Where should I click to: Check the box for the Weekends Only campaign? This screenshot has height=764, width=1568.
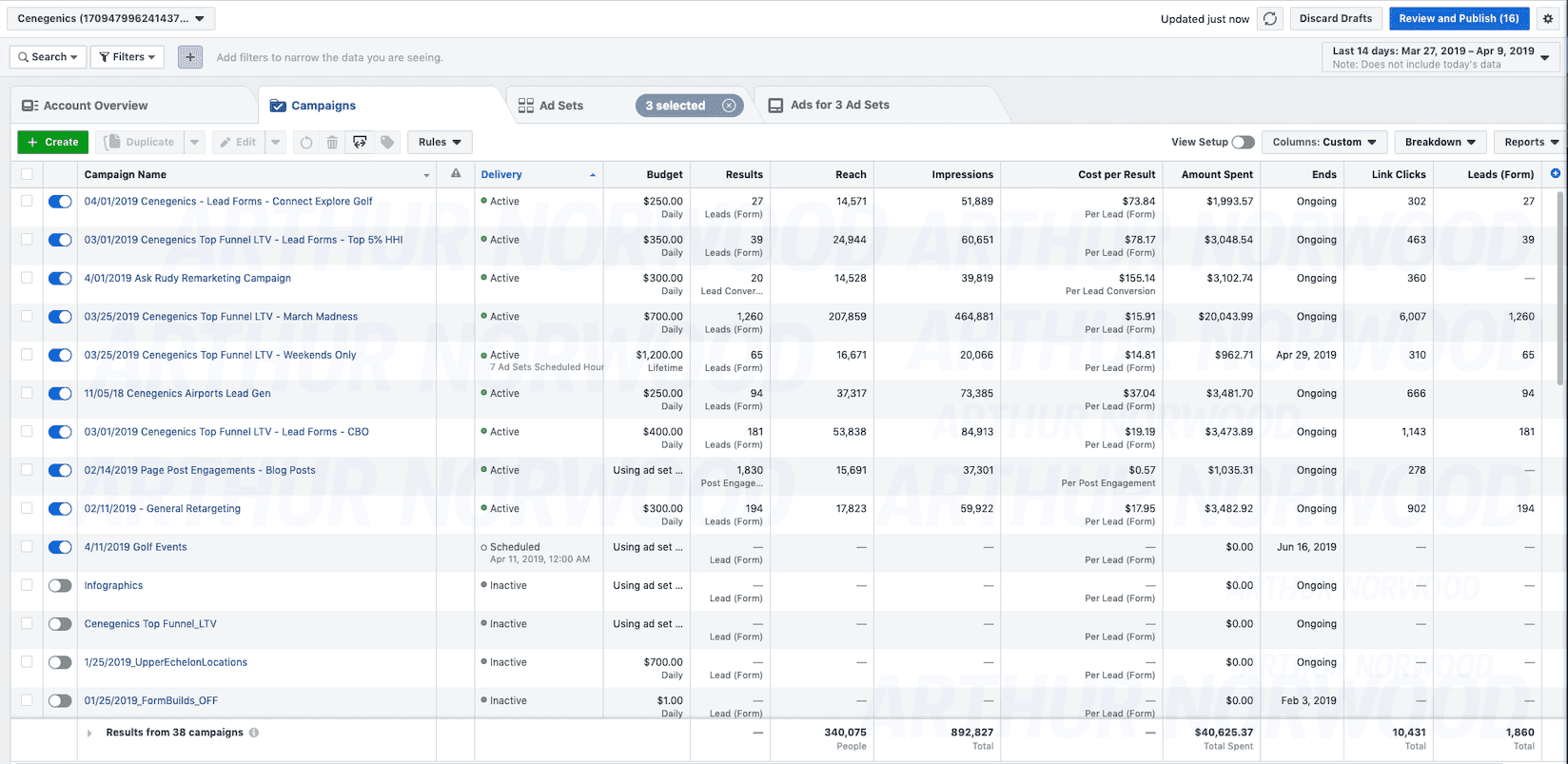tap(27, 355)
